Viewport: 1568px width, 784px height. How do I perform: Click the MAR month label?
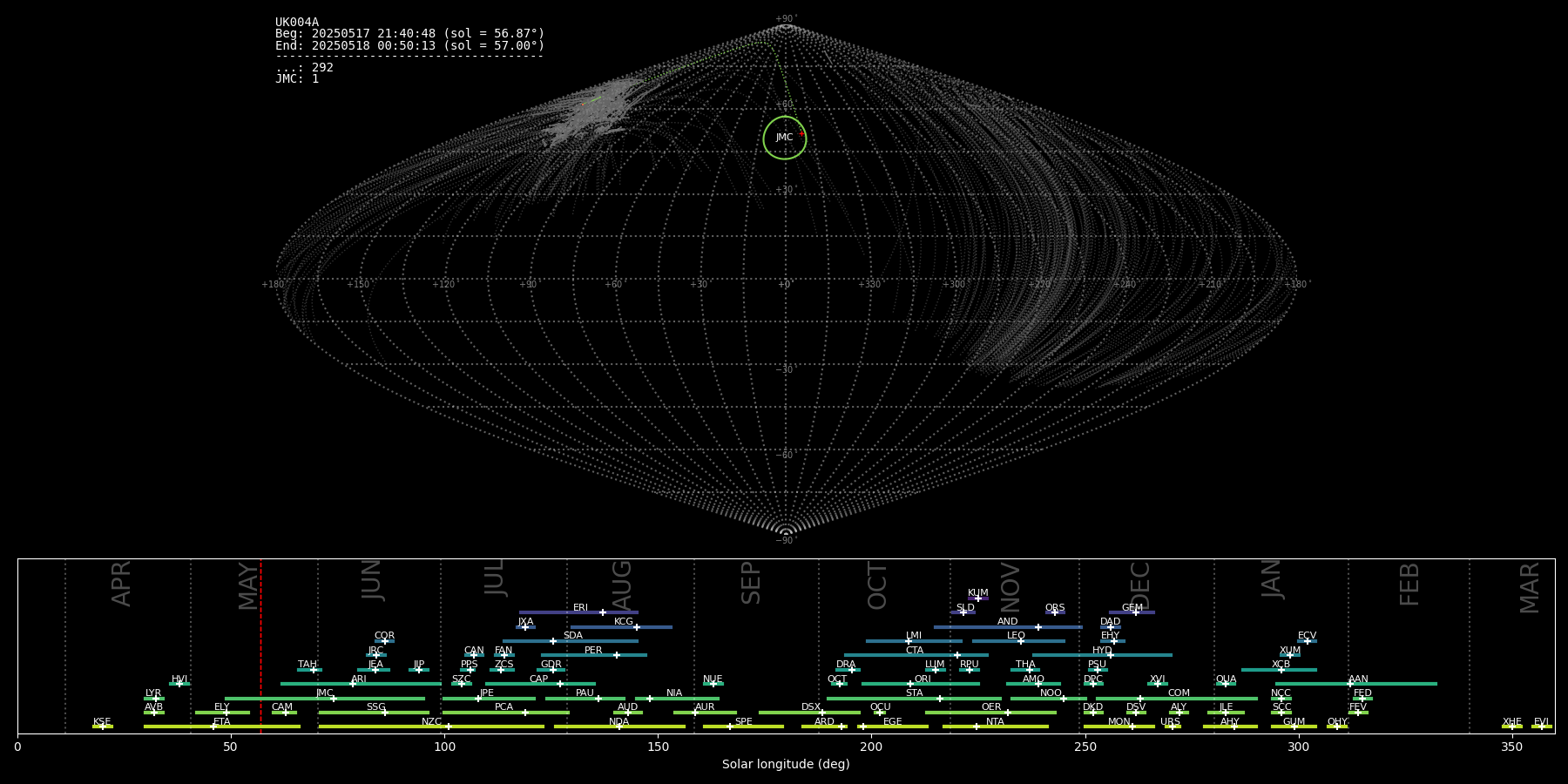click(x=1530, y=588)
